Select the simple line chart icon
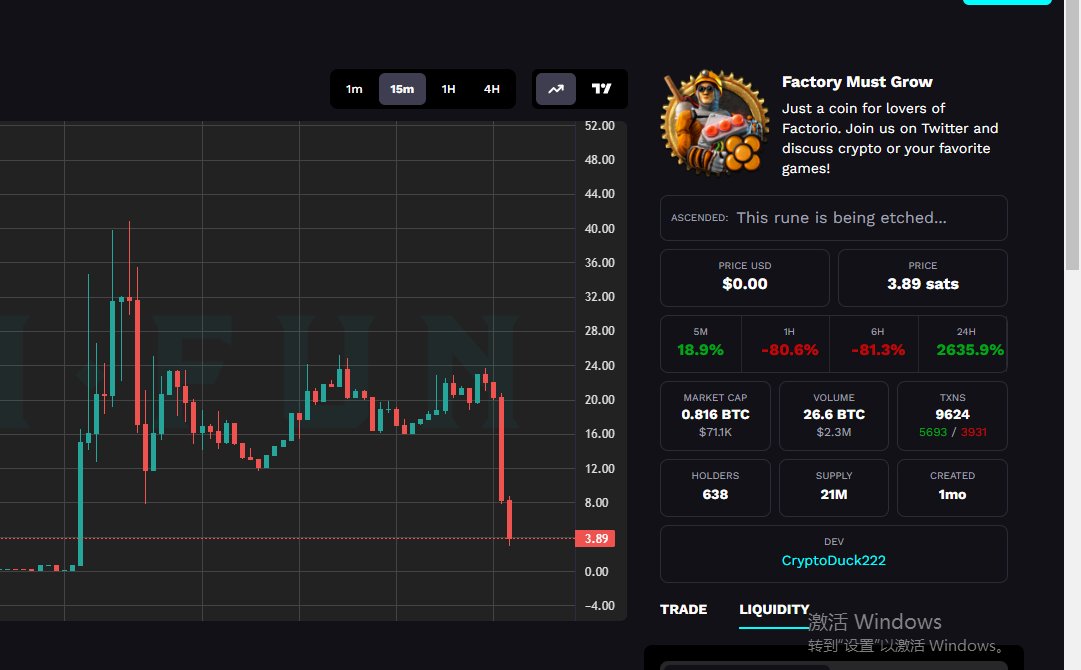Screen dimensions: 1081x670 556,89
